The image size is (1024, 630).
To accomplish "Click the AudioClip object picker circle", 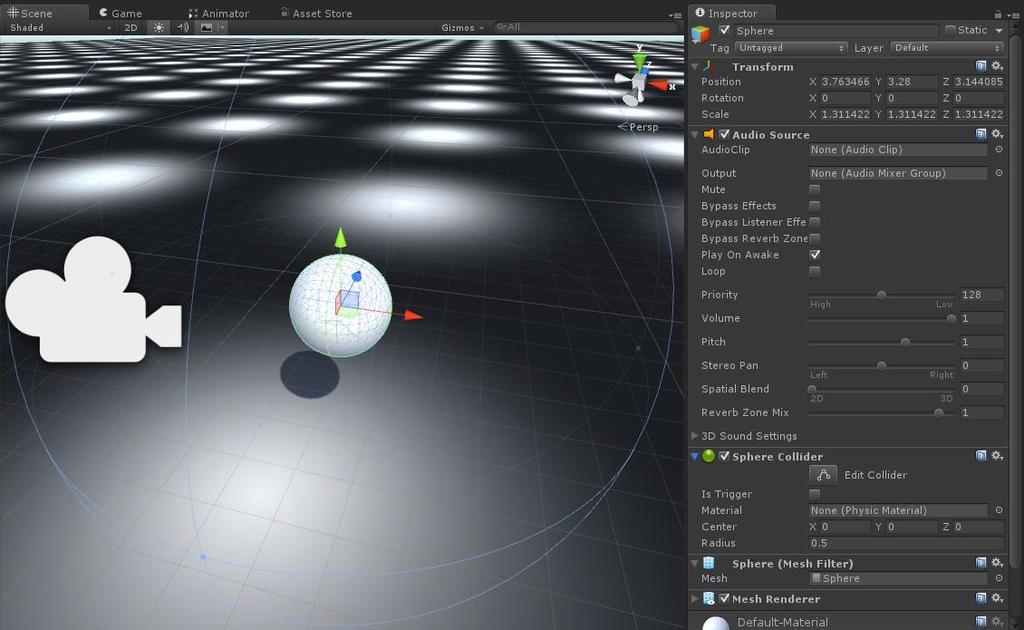I will point(999,150).
